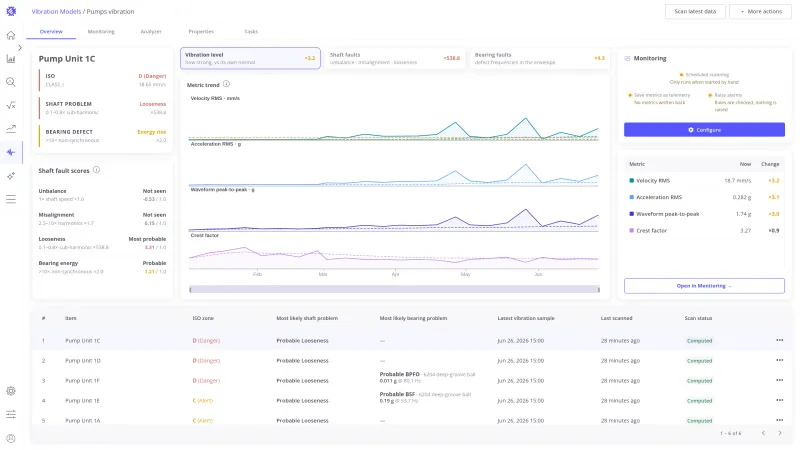Click the Computed status badge for Pump Unit 1D
The height and width of the screenshot is (450, 800).
pyautogui.click(x=699, y=361)
